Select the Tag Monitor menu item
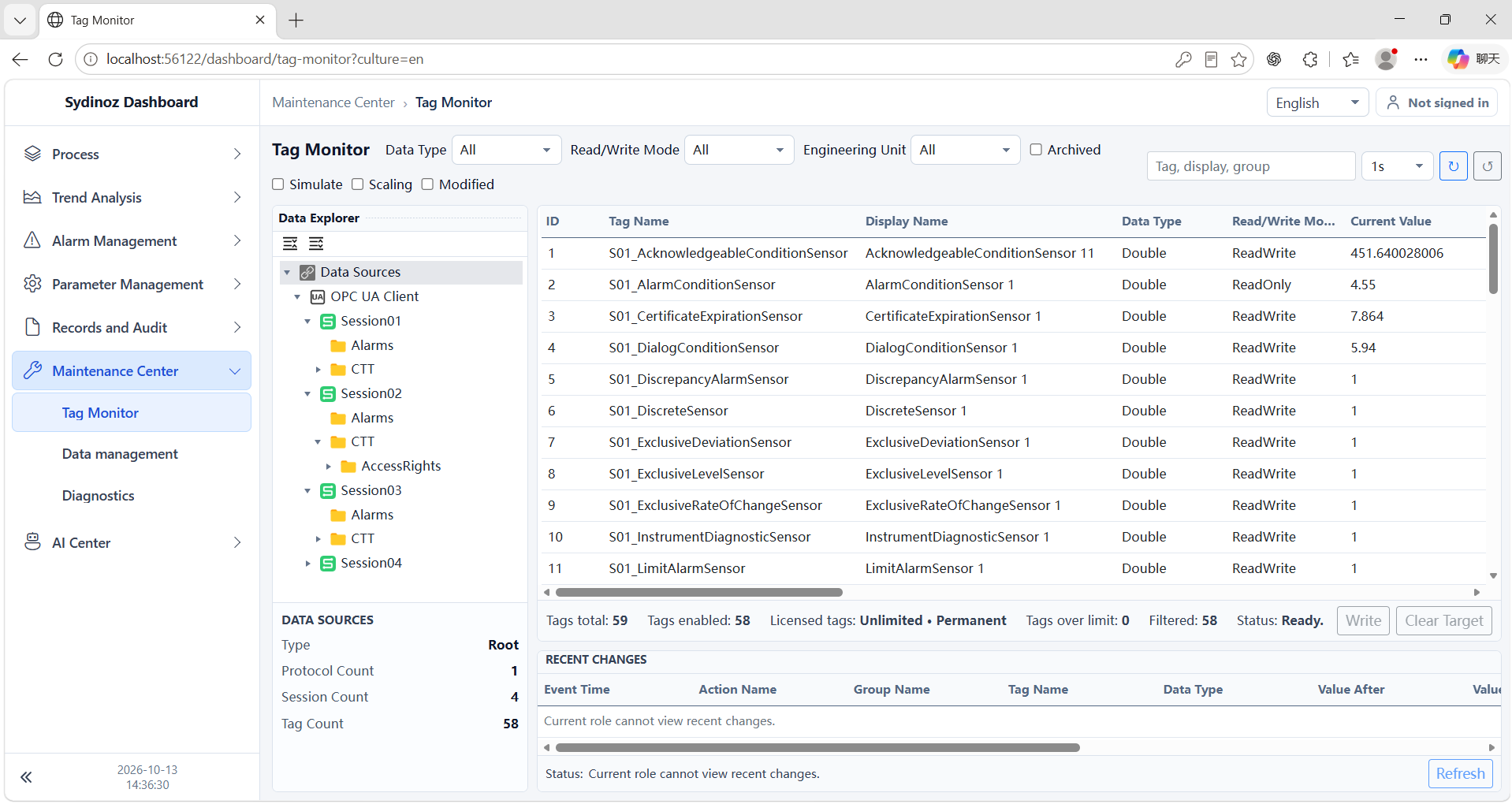1512x804 pixels. click(132, 412)
